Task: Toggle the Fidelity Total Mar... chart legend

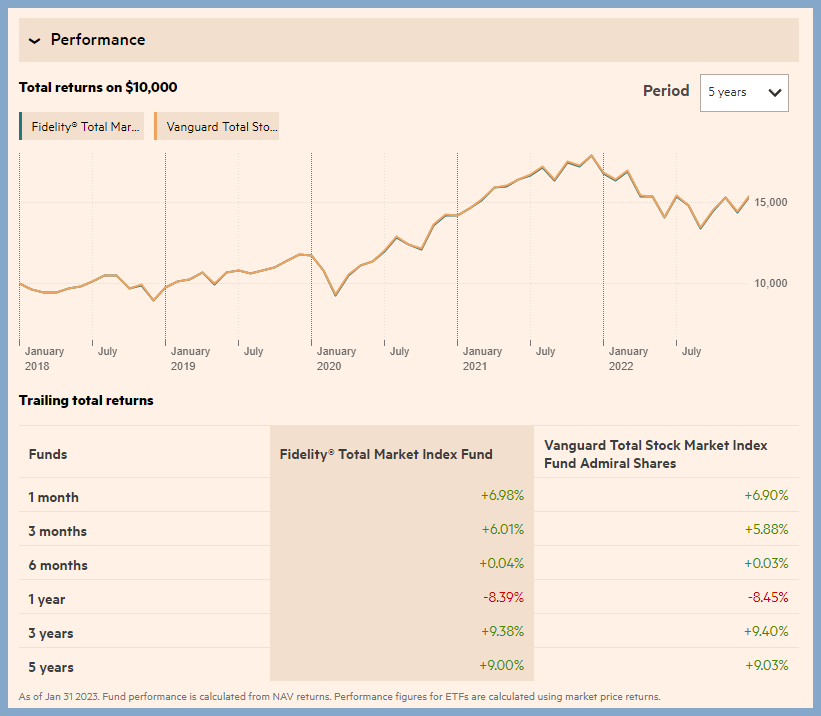Action: (82, 126)
